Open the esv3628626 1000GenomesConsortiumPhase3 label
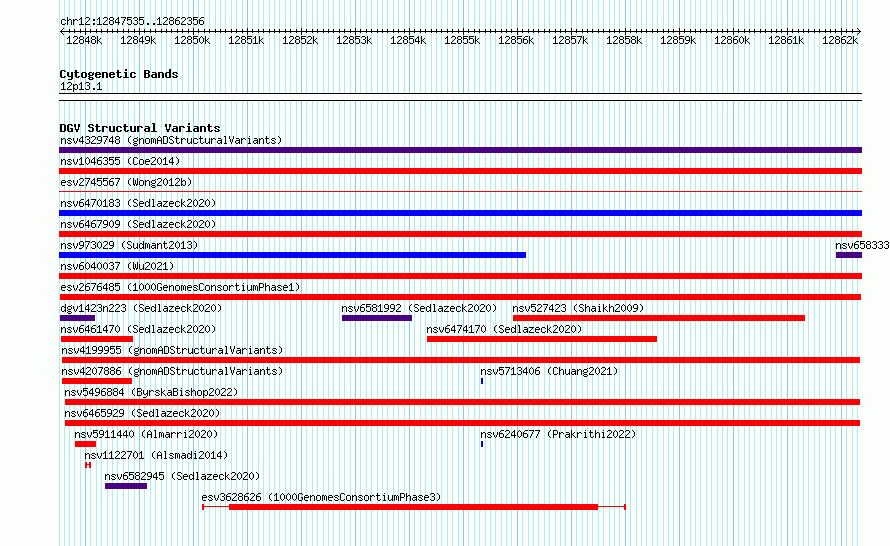Image resolution: width=890 pixels, height=546 pixels. coord(321,497)
